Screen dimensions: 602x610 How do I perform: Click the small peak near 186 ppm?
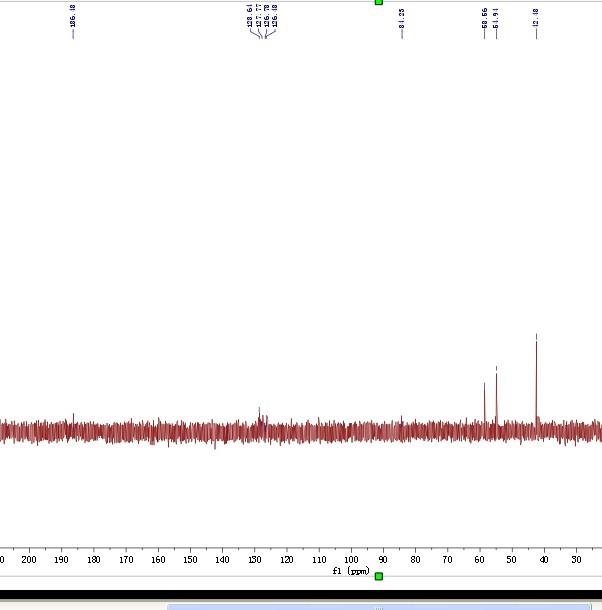pyautogui.click(x=73, y=420)
